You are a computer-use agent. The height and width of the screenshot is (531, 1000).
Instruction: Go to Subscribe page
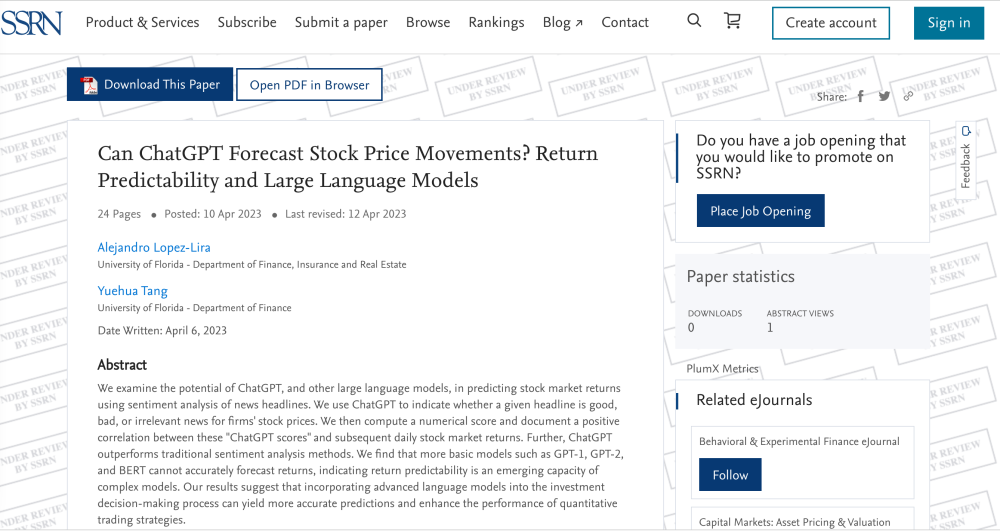pos(247,22)
